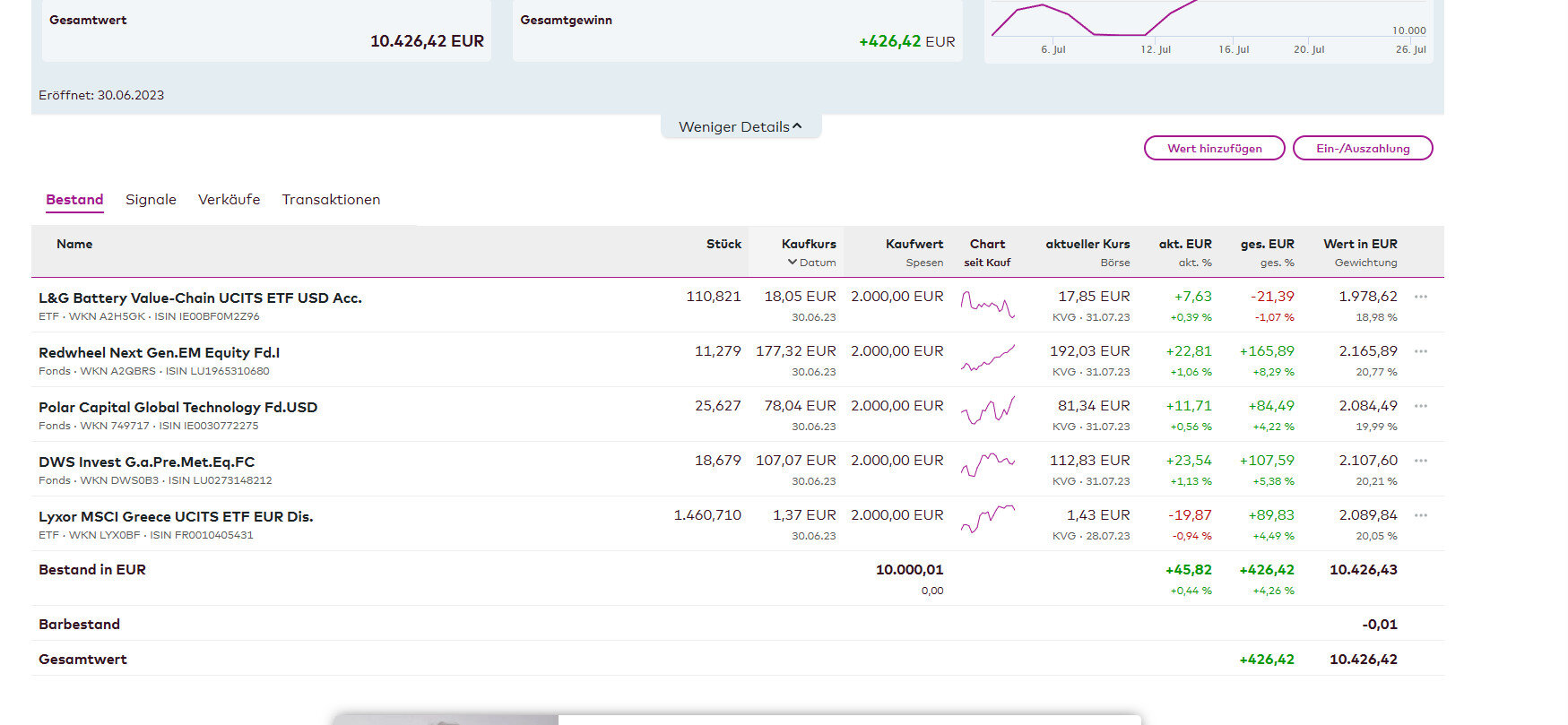This screenshot has width=1568, height=725.
Task: Click the Ein-/Auszahlung button
Action: (x=1363, y=149)
